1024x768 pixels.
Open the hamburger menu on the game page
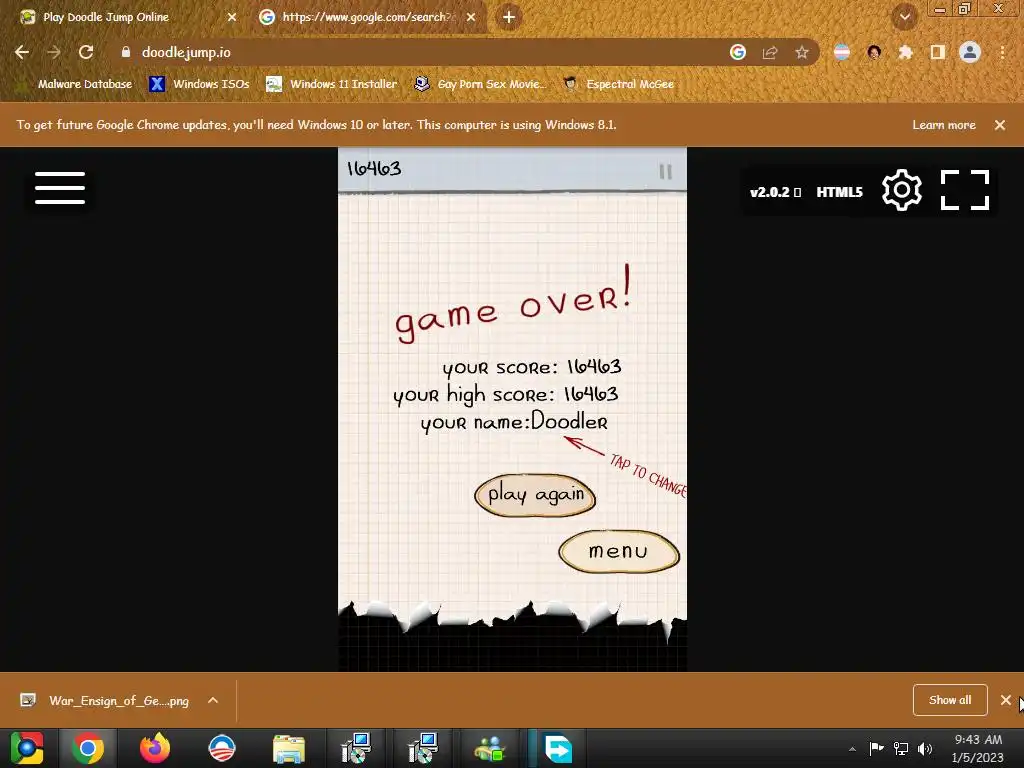(x=59, y=188)
